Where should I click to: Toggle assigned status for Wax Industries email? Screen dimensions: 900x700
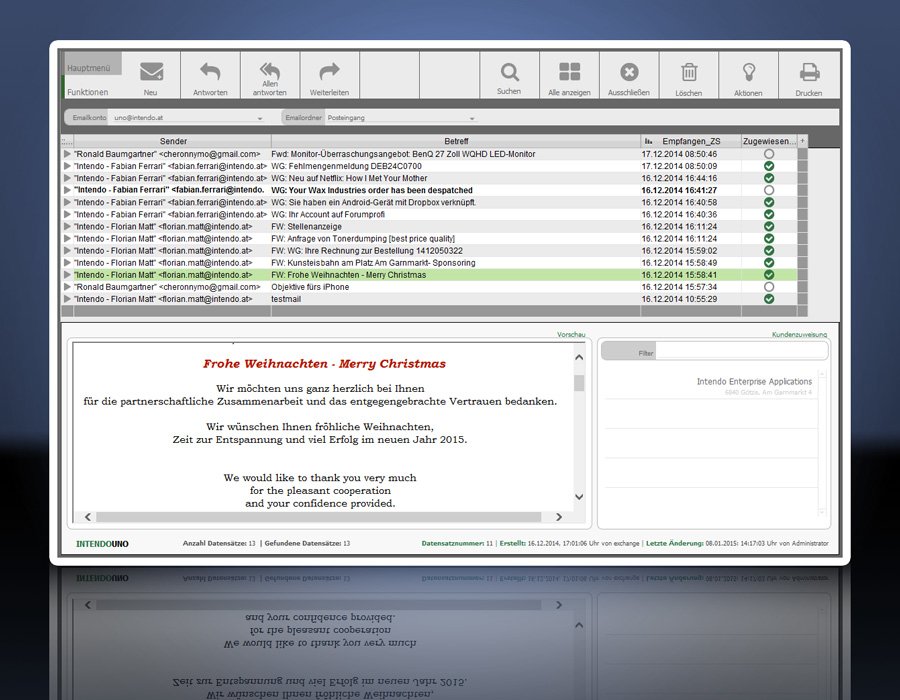click(x=769, y=190)
